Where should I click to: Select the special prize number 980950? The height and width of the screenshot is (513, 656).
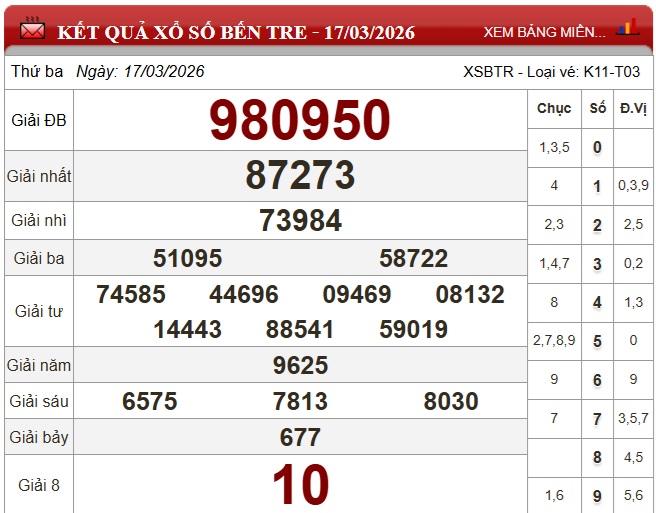(x=299, y=120)
